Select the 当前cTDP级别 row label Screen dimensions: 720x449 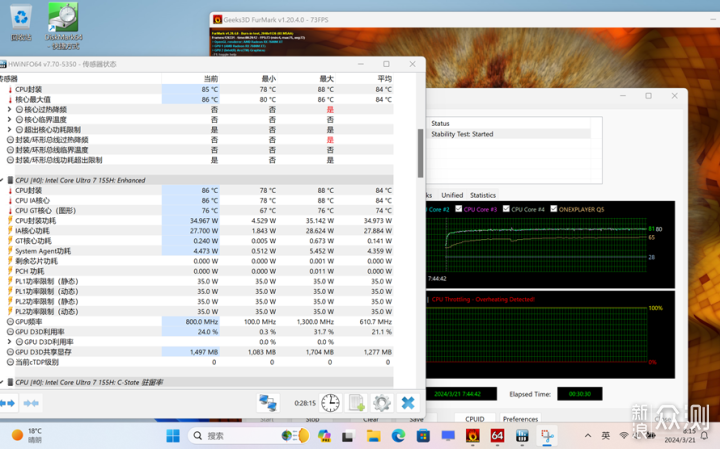(x=37, y=362)
